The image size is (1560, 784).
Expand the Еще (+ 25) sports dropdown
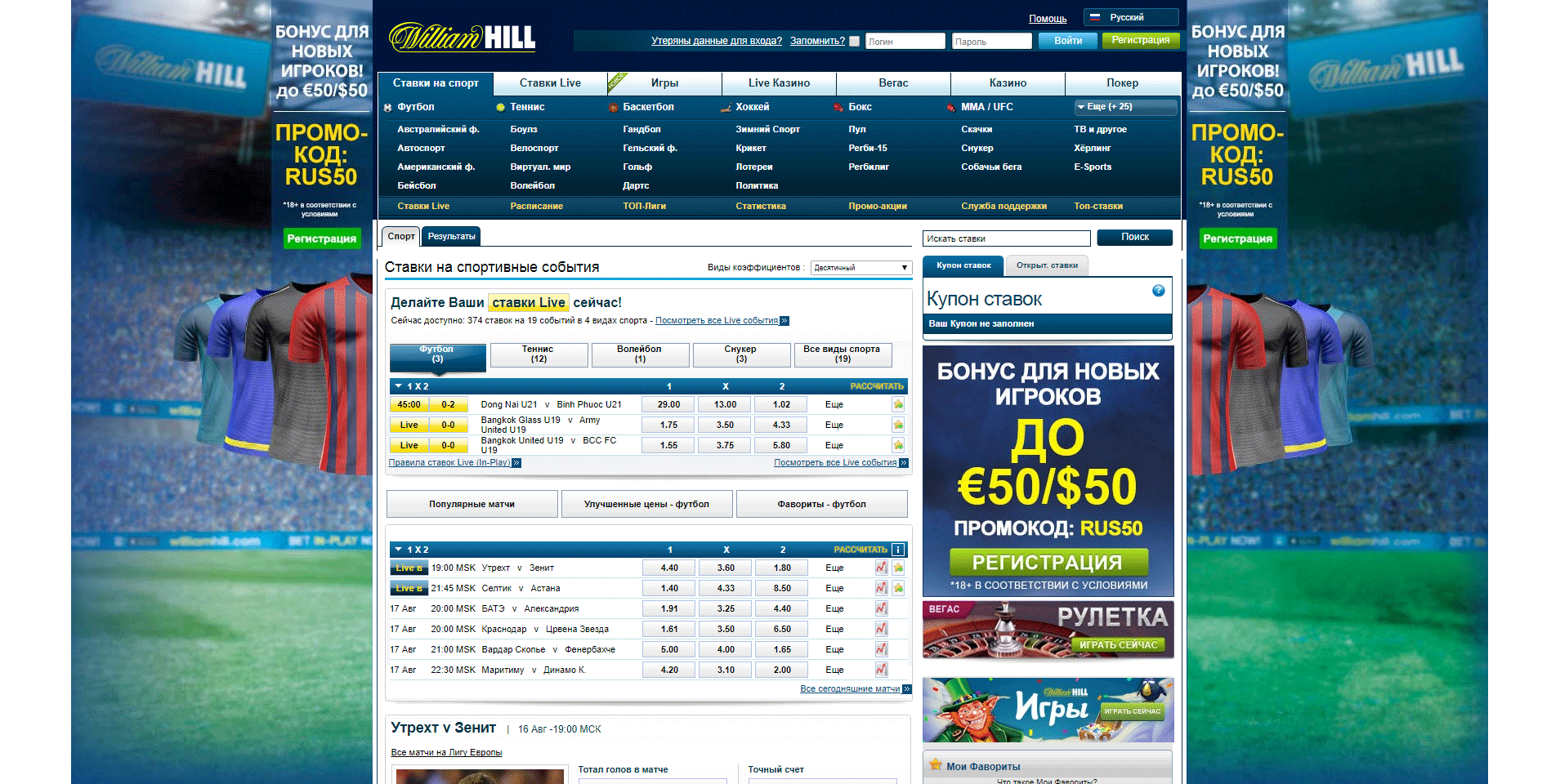click(x=1126, y=107)
